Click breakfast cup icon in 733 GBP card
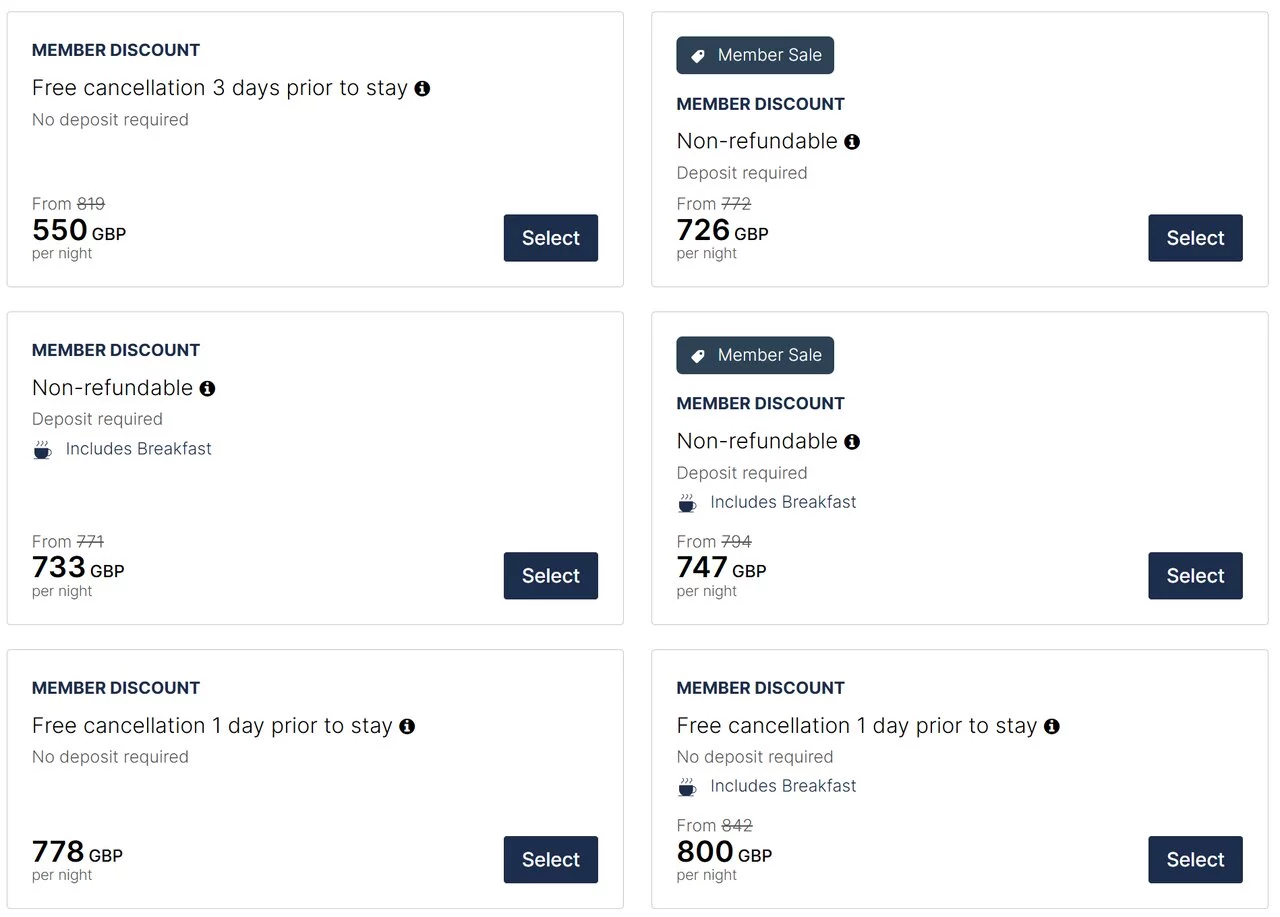 click(x=42, y=450)
